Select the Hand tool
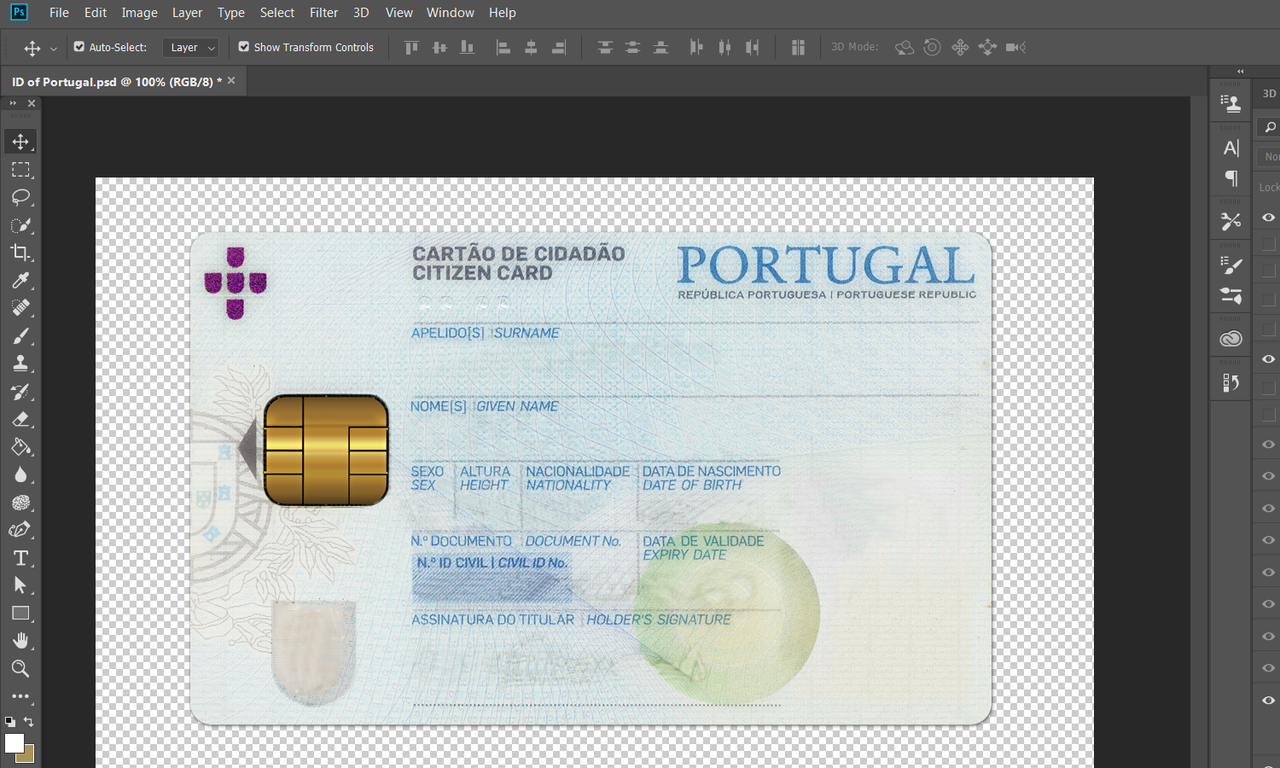The height and width of the screenshot is (768, 1280). pos(20,641)
